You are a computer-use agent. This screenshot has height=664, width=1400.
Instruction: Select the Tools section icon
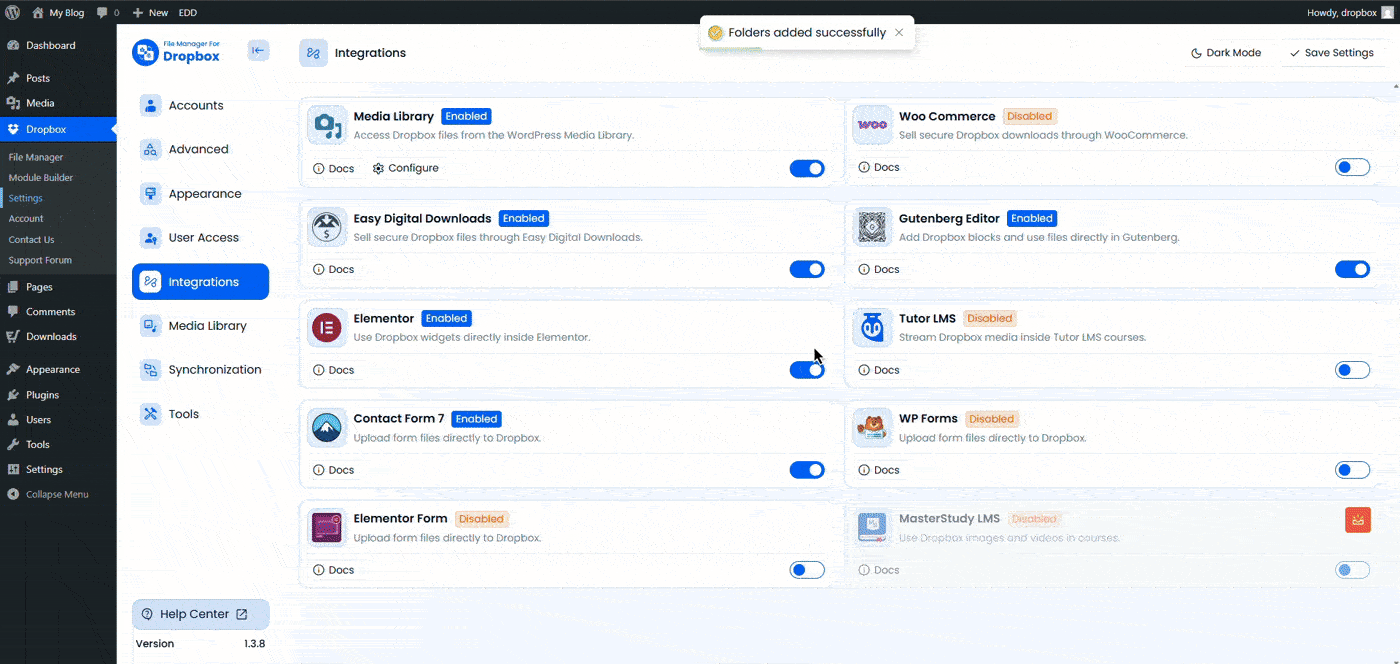[151, 413]
